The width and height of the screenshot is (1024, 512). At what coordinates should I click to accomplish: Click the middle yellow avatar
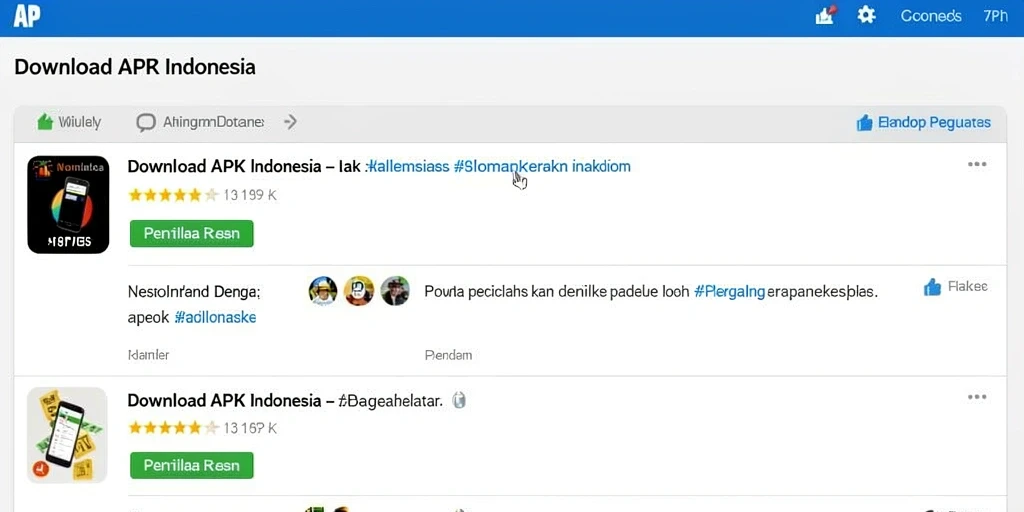[359, 291]
